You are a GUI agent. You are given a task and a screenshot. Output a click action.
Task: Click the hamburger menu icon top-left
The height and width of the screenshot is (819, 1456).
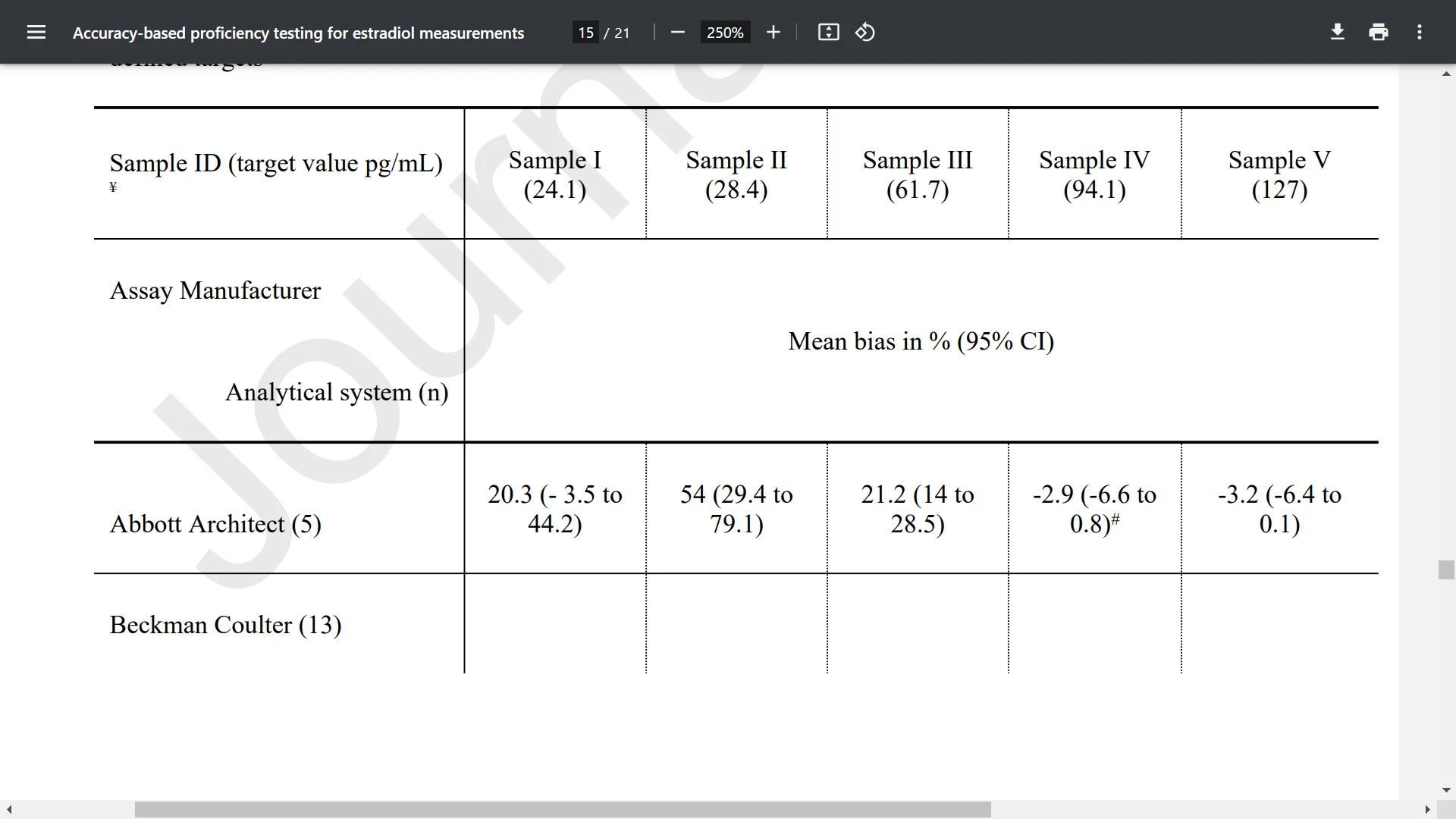click(35, 32)
